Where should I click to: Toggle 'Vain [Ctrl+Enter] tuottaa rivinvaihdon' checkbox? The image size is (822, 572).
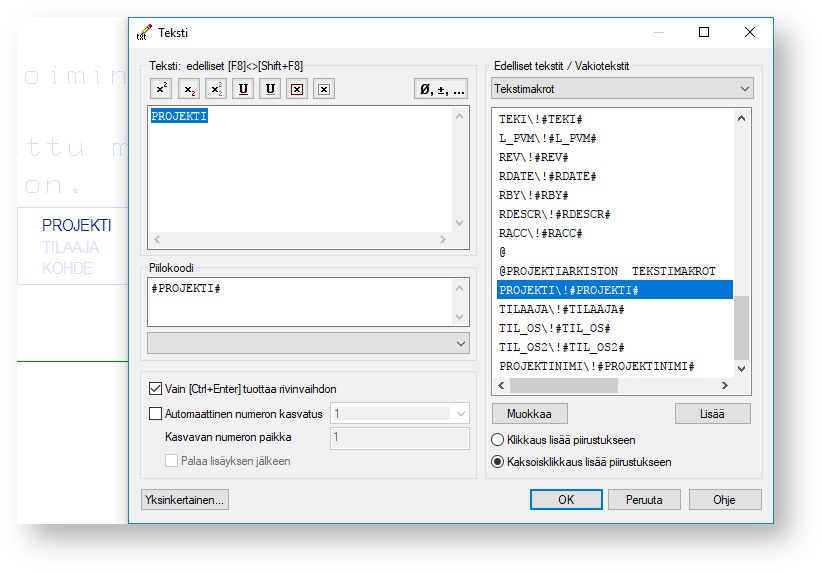point(156,388)
